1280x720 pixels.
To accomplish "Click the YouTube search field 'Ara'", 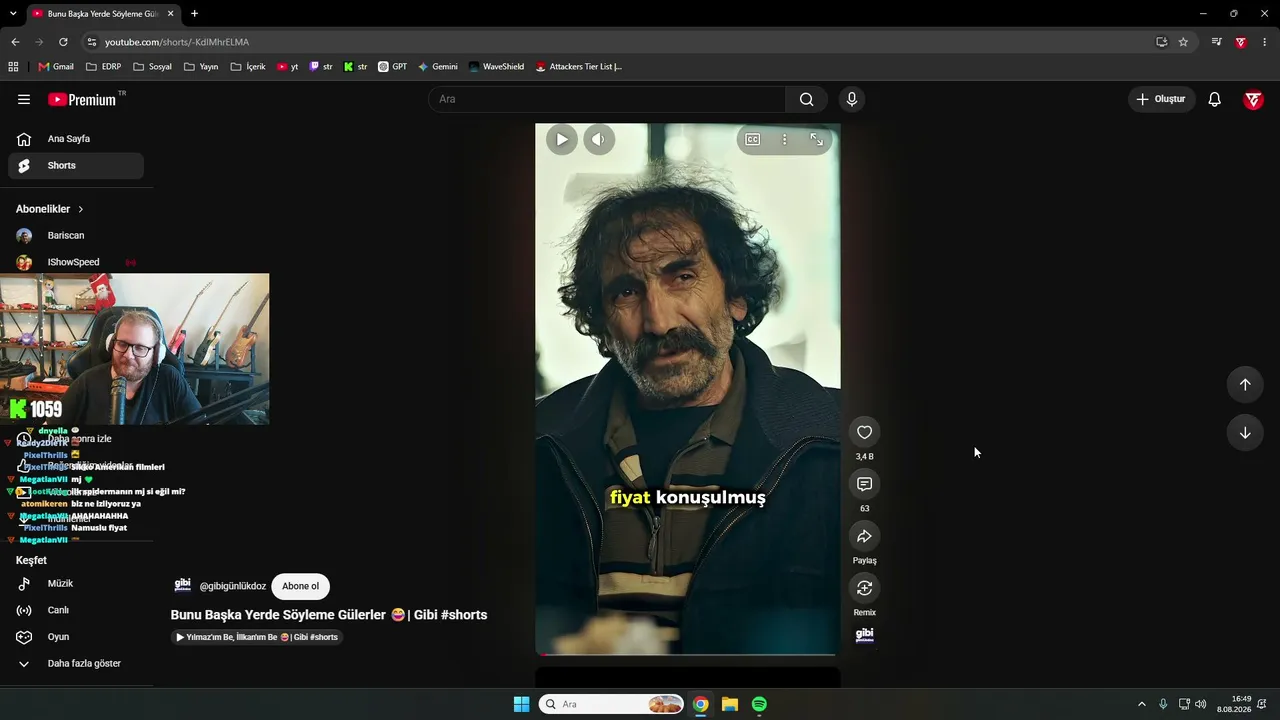I will 607,99.
